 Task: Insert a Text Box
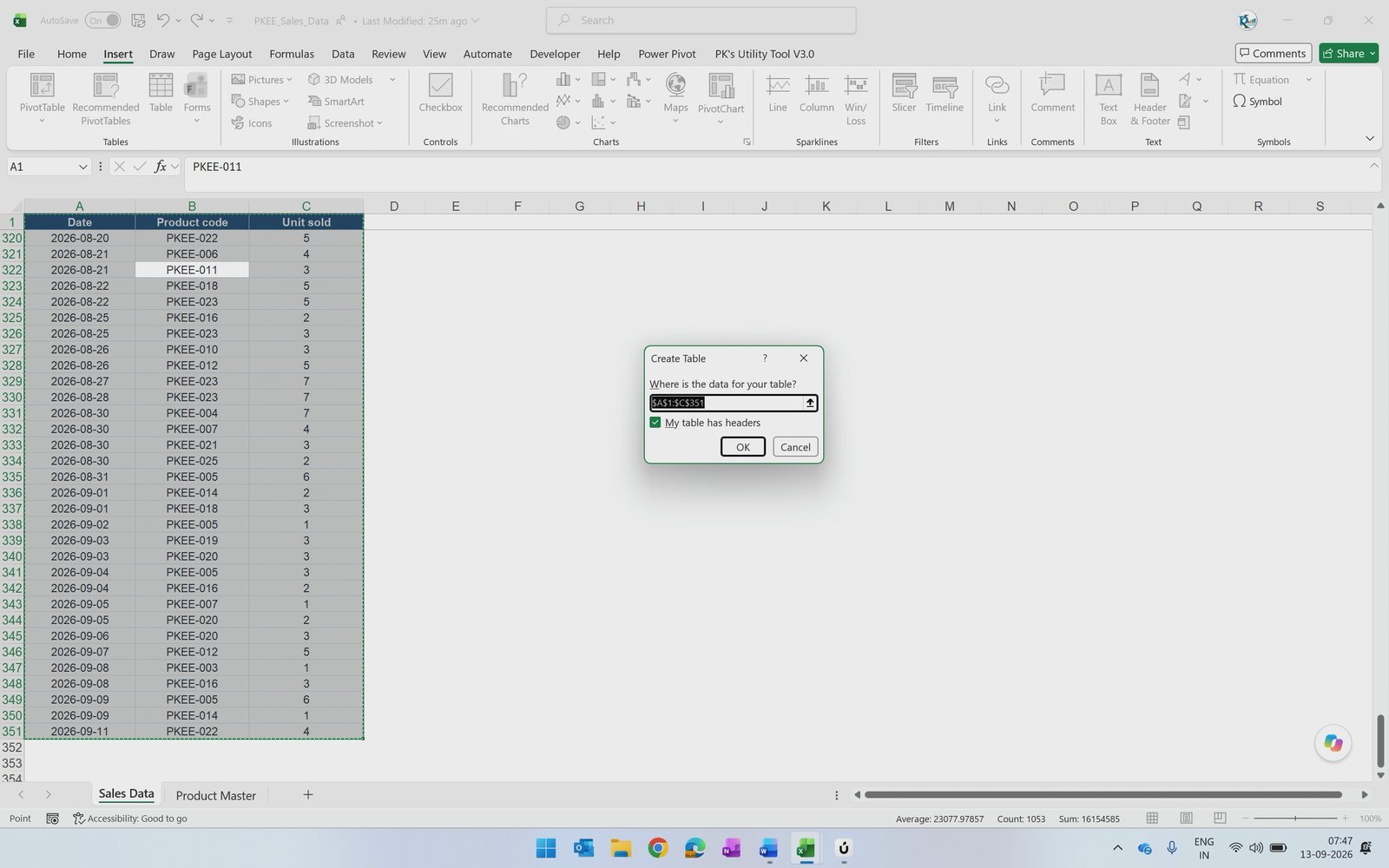click(1109, 99)
